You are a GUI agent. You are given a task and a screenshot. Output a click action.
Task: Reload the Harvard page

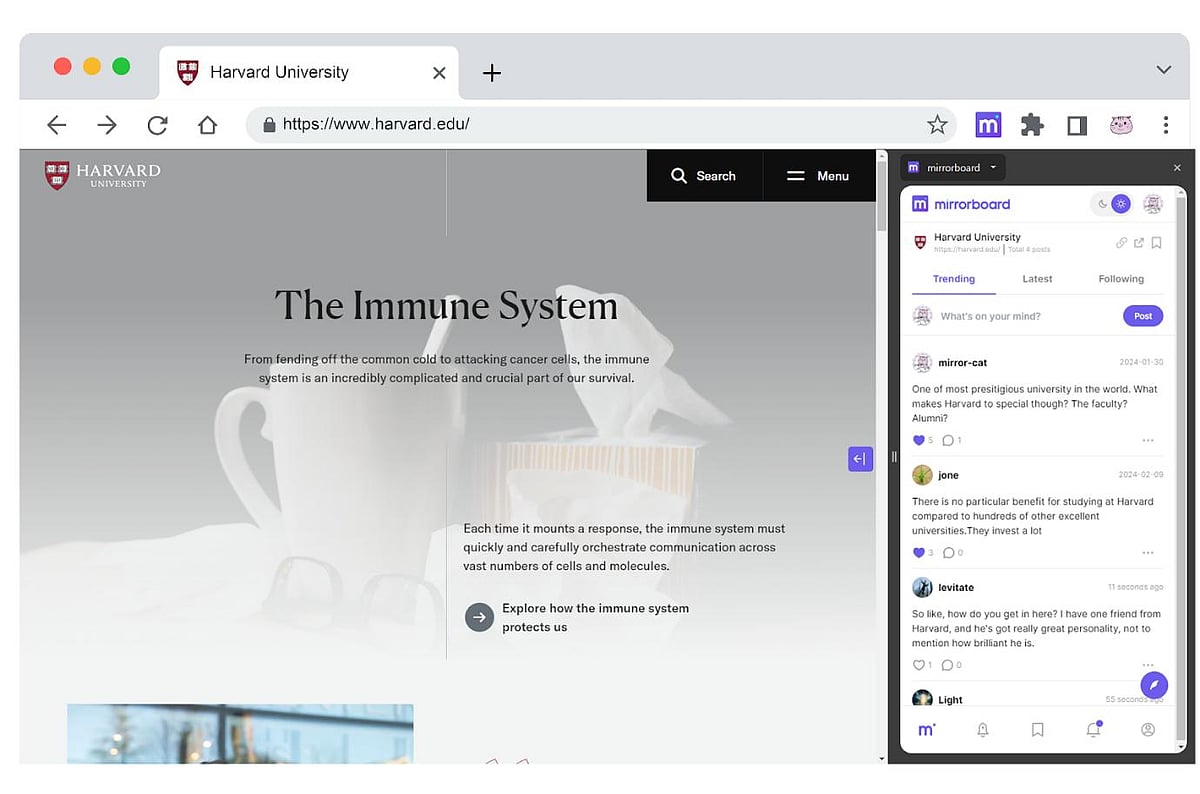(157, 125)
